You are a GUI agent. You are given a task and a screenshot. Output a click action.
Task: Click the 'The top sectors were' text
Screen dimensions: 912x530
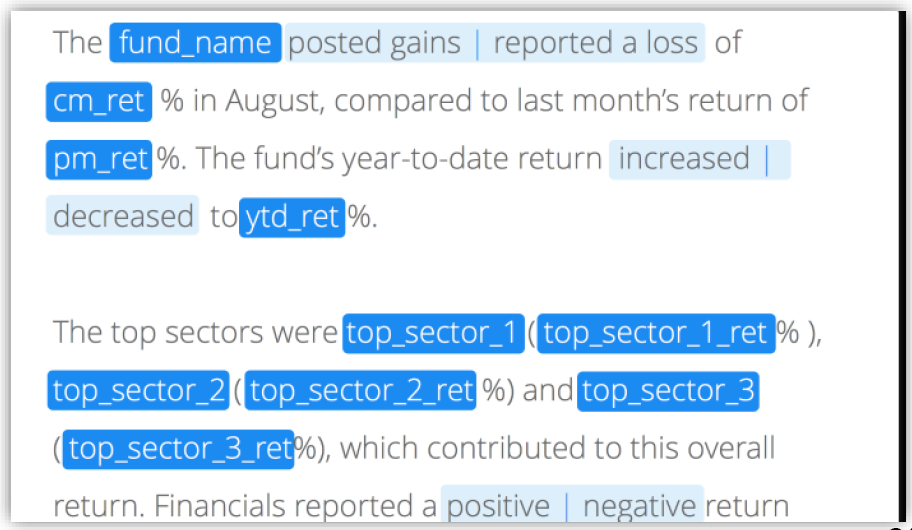pos(195,333)
